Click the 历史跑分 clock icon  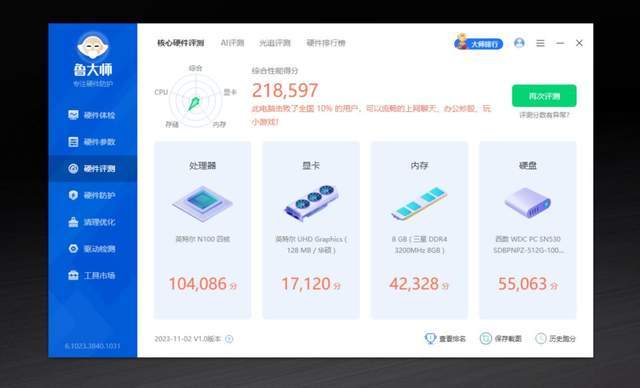coord(541,338)
